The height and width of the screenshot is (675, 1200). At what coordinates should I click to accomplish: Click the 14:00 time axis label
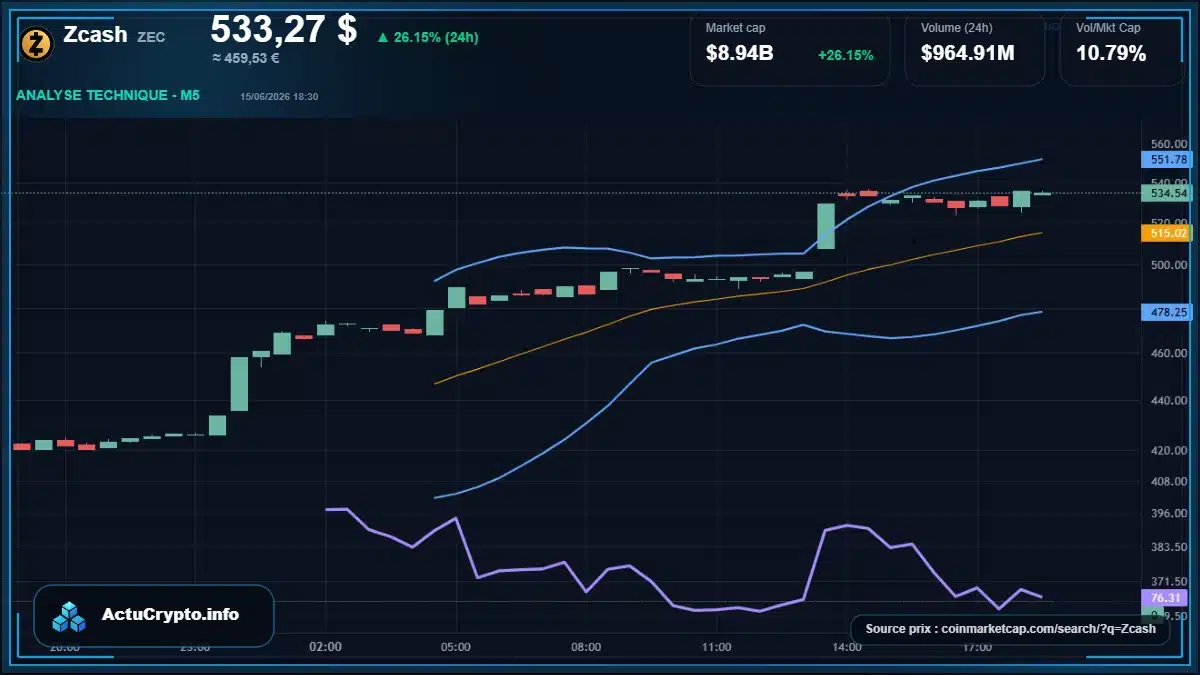[x=847, y=647]
